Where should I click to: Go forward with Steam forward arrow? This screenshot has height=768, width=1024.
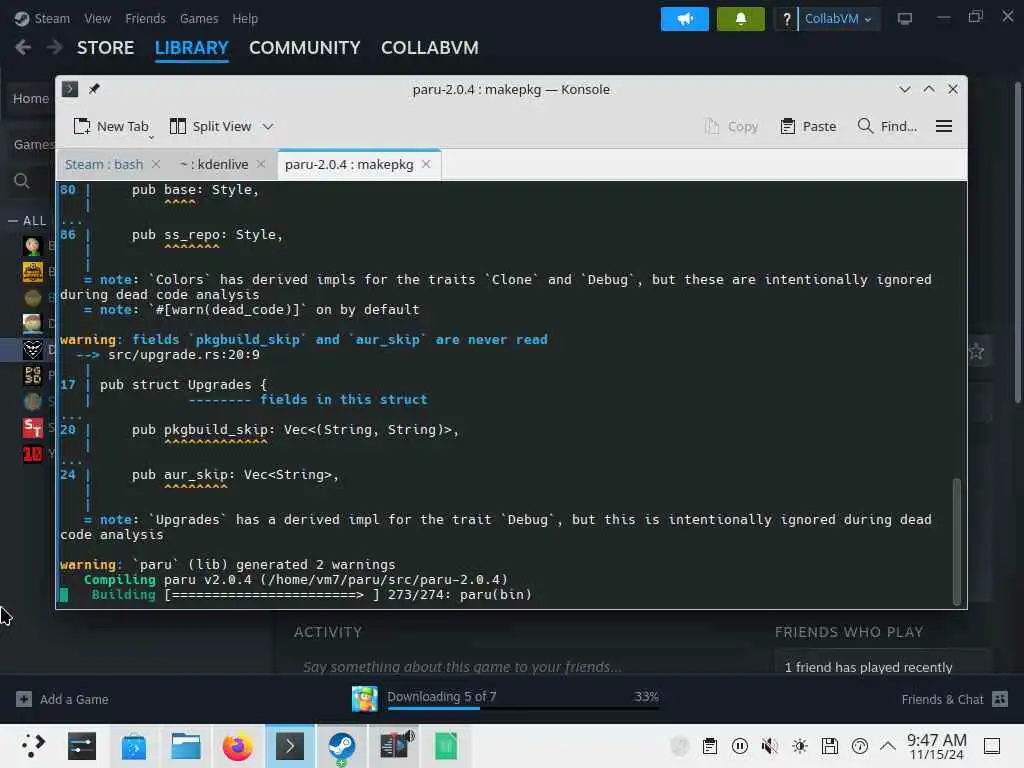click(x=54, y=47)
